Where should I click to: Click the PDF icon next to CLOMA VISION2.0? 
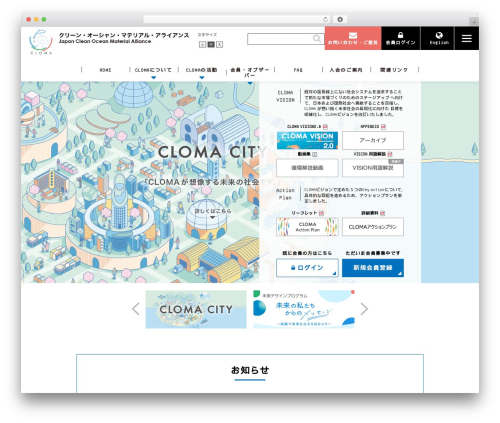(325, 127)
